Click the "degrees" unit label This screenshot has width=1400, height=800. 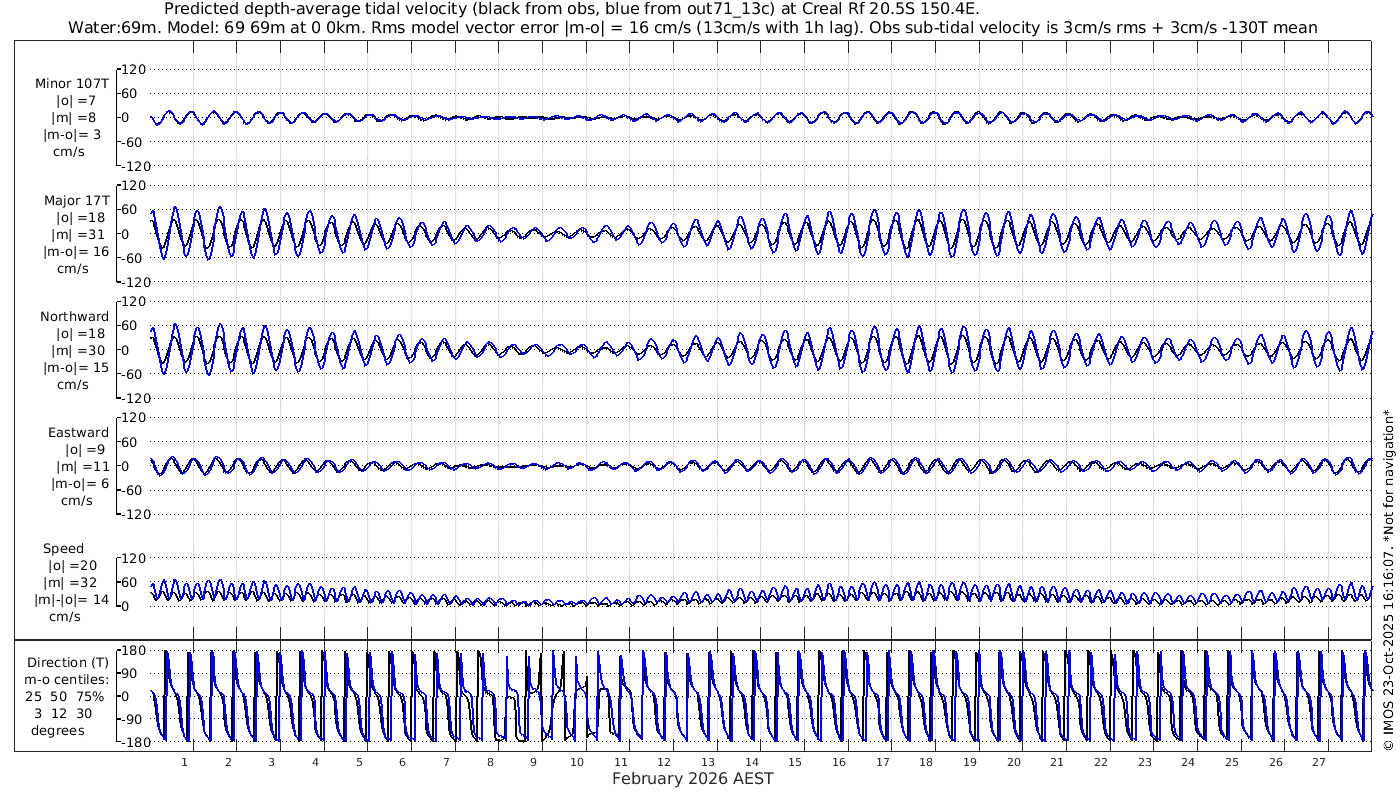[57, 730]
